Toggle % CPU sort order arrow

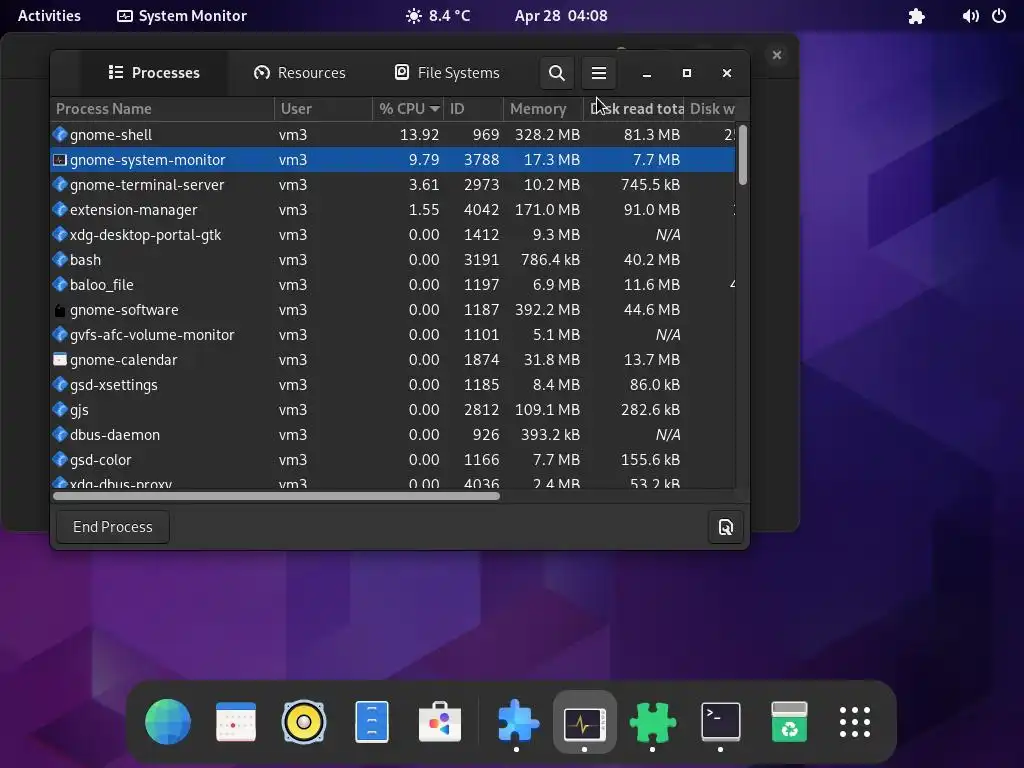tap(434, 109)
